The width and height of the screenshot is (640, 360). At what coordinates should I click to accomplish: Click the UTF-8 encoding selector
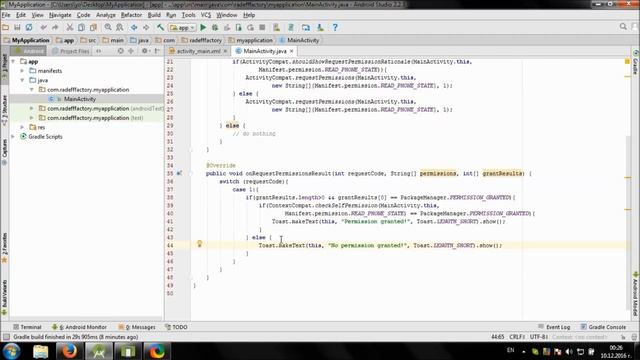click(x=539, y=337)
